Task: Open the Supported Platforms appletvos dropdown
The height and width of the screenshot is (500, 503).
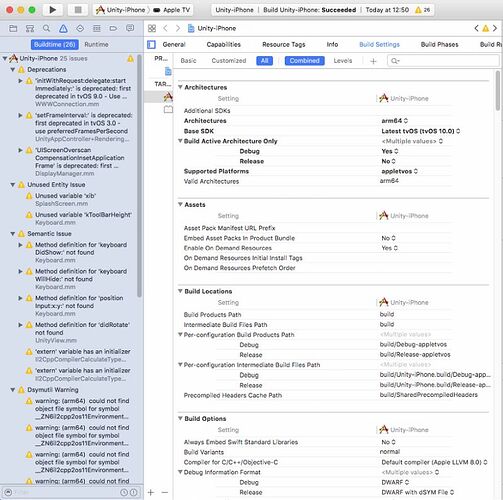Action: point(399,171)
